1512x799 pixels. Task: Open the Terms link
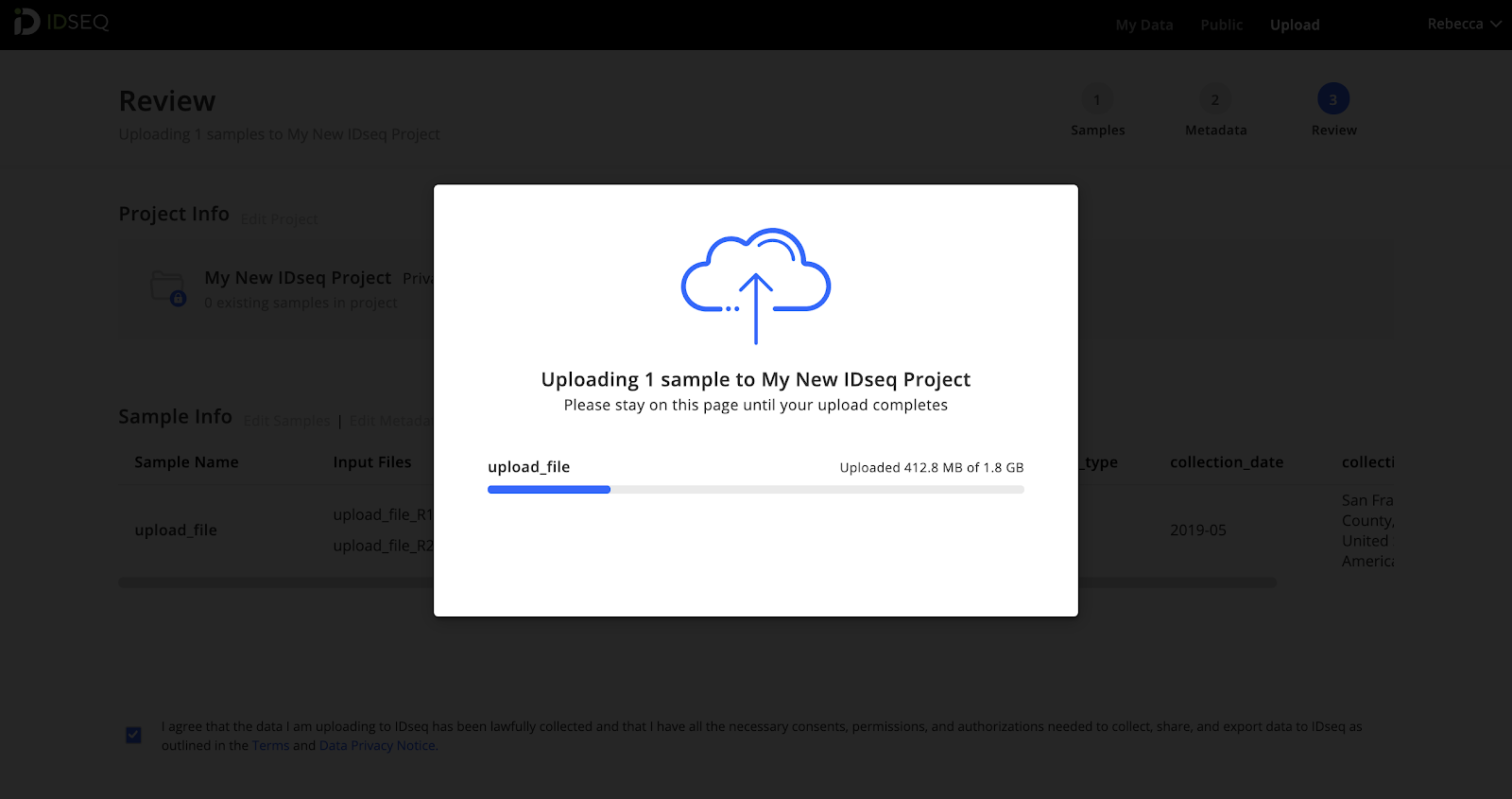[x=270, y=745]
